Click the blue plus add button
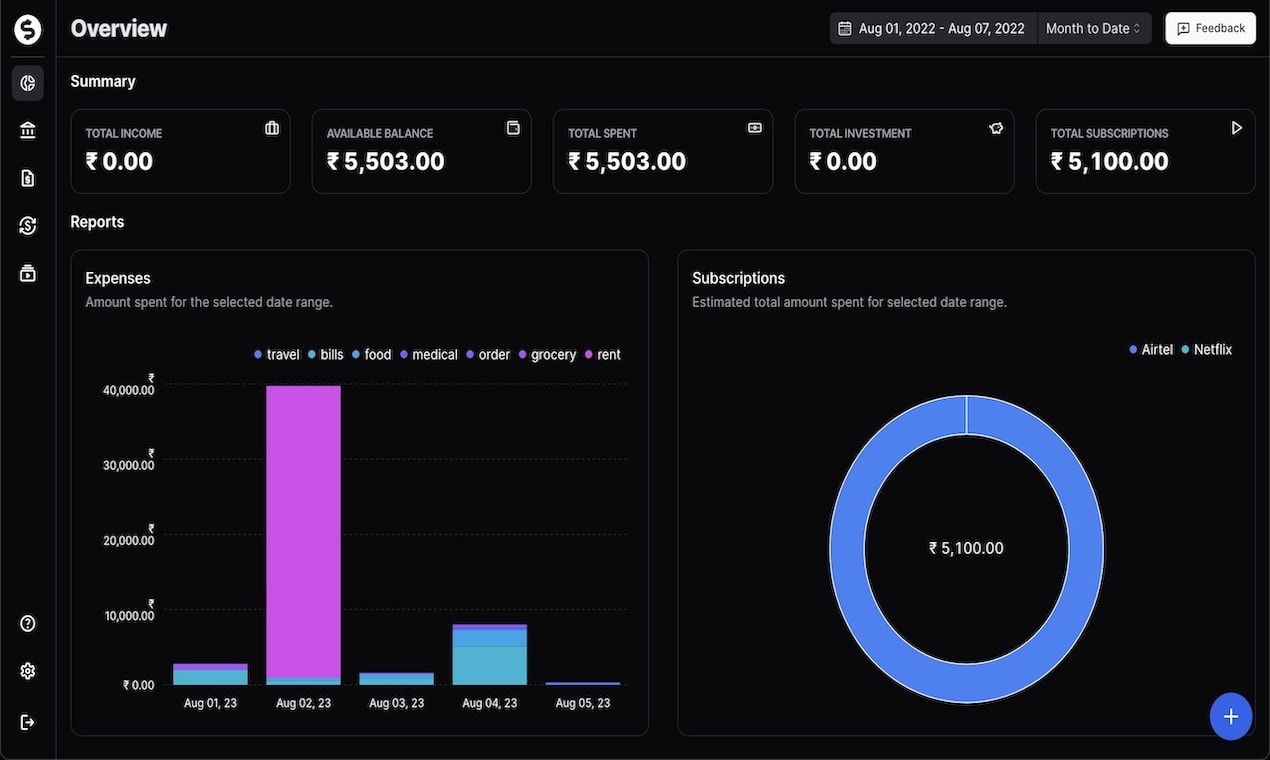Screen dimensions: 1270x760 1231,716
